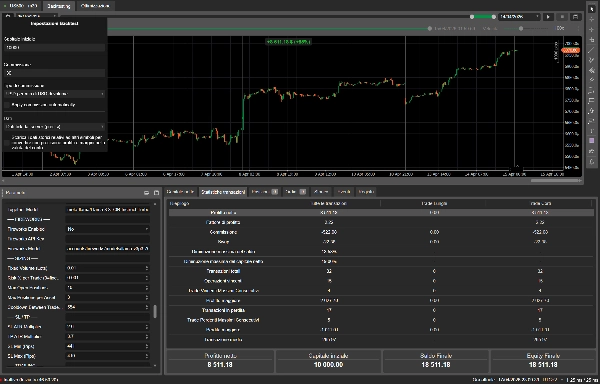
Task: Toggle the checkbox under the spread dropdown
Action: pos(7,105)
